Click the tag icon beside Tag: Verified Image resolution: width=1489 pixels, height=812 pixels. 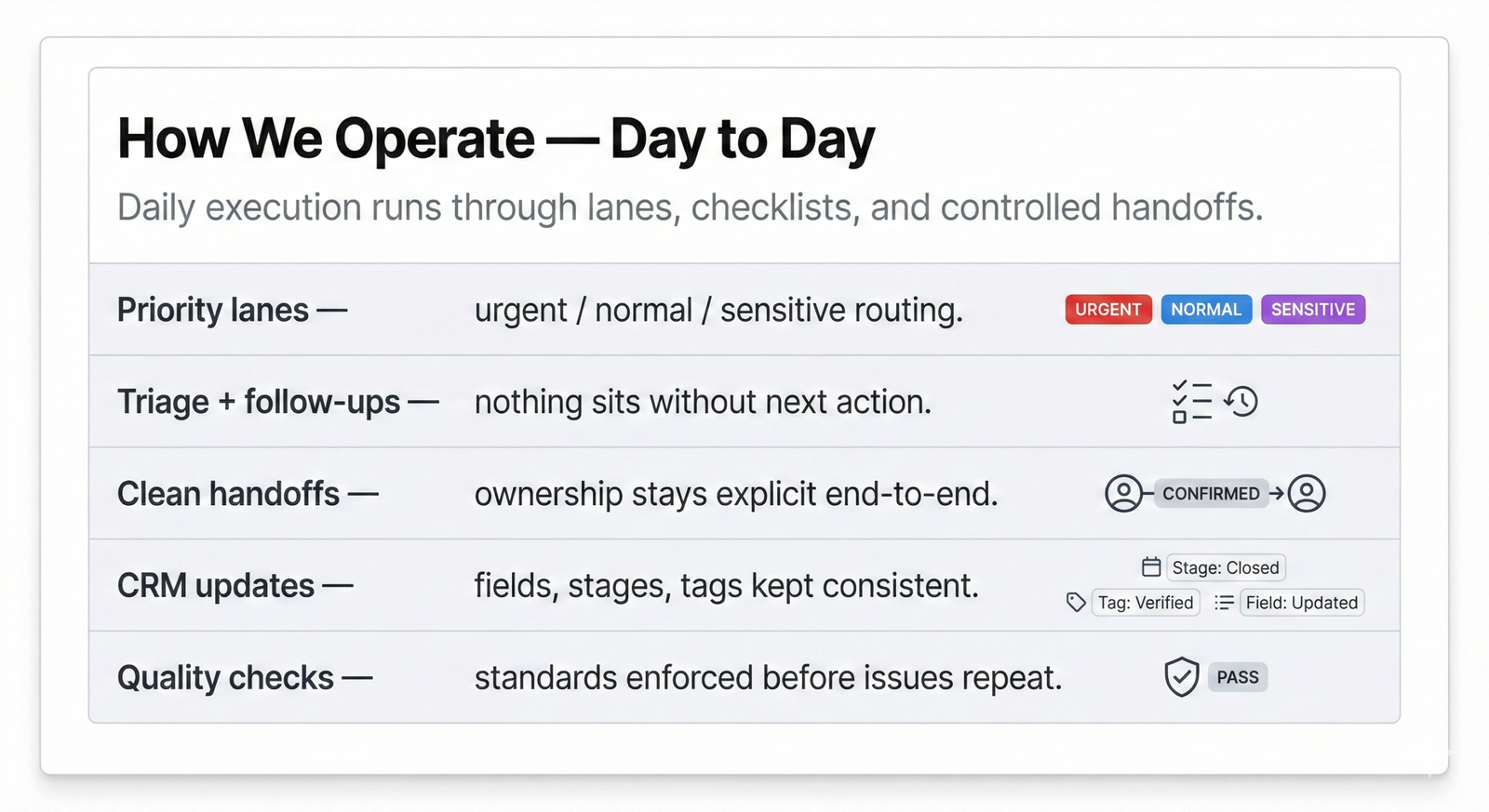pos(1076,603)
